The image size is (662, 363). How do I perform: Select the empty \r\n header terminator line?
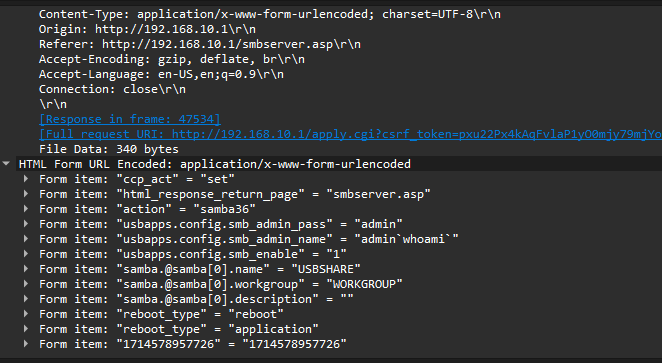(53, 104)
